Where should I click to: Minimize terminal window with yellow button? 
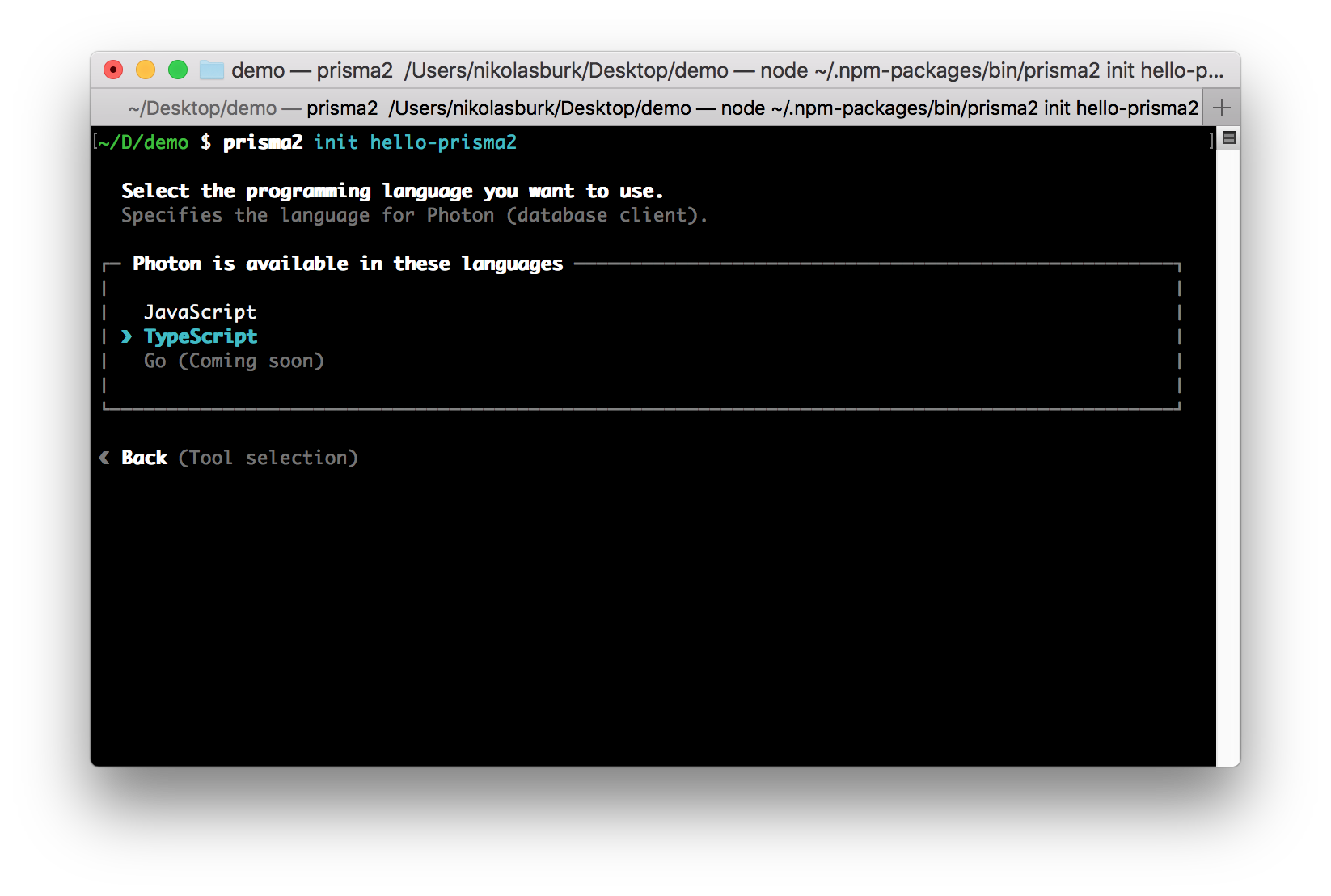146,70
